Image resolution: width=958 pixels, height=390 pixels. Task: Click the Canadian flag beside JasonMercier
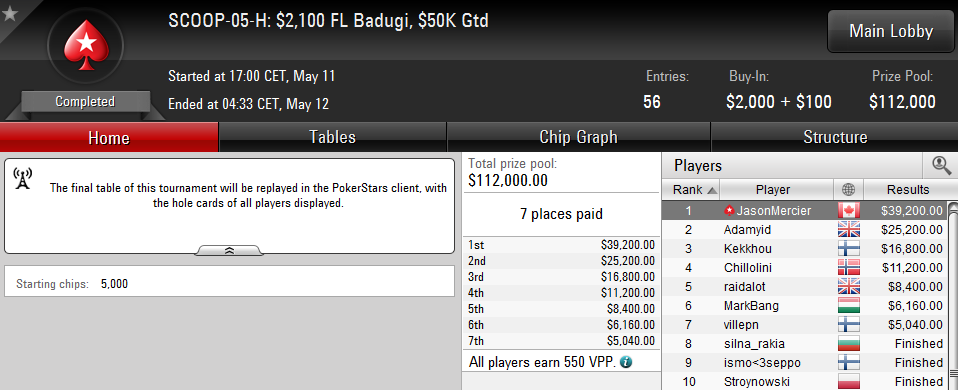[x=849, y=211]
